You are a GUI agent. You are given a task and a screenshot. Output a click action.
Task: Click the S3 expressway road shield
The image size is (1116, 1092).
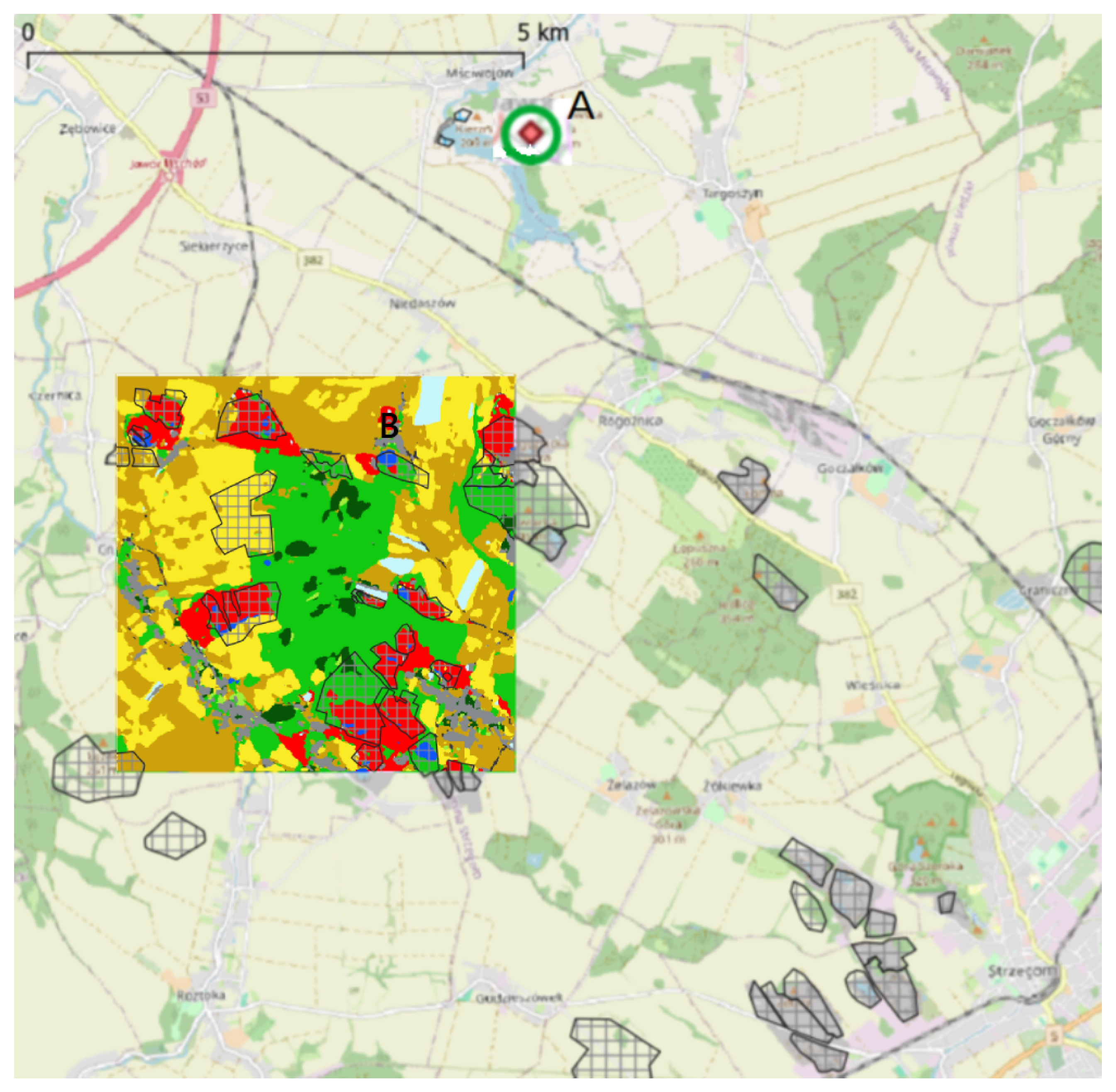point(202,98)
